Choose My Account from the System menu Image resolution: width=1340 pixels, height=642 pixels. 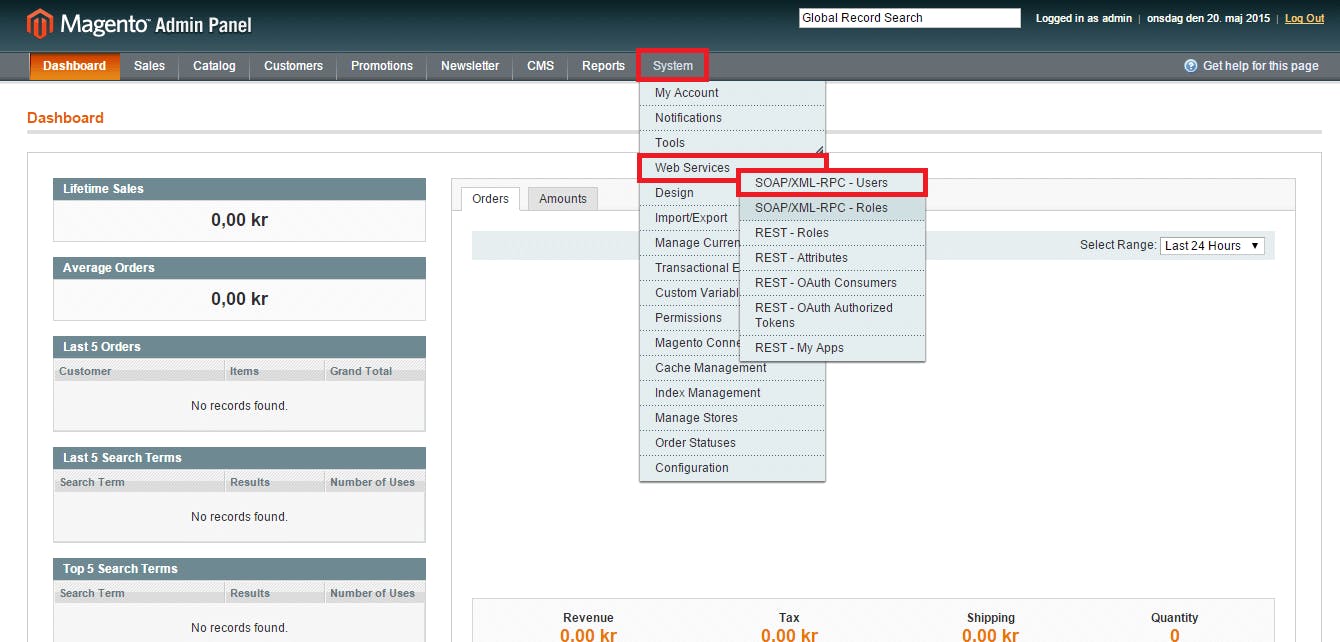click(733, 93)
